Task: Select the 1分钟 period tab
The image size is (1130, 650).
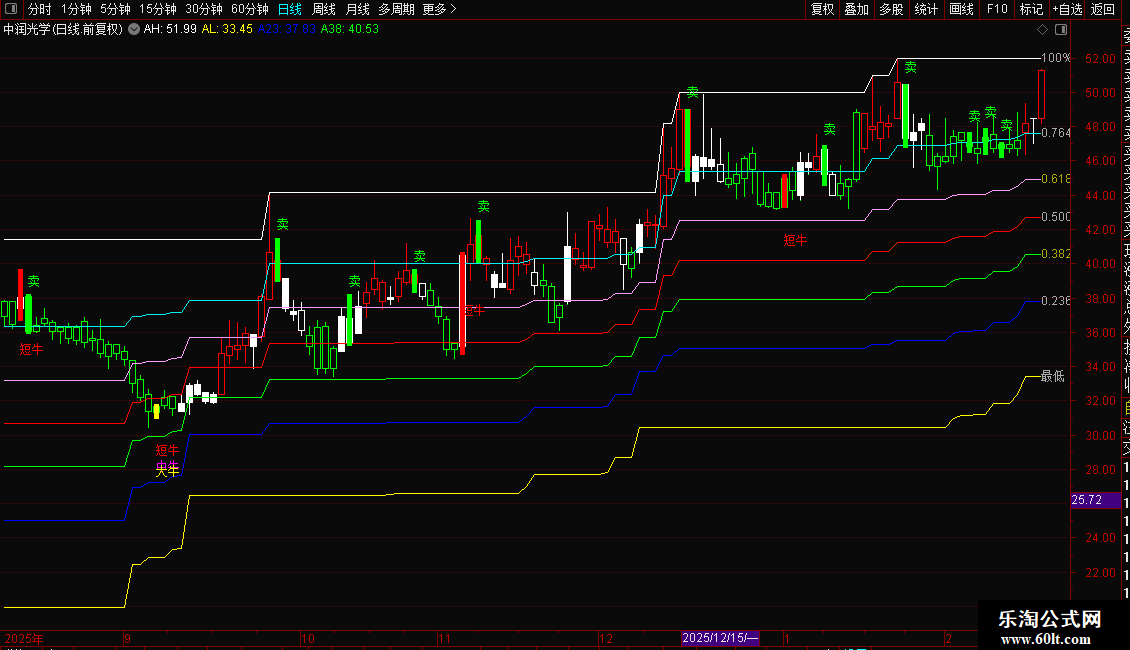Action: pyautogui.click(x=76, y=9)
